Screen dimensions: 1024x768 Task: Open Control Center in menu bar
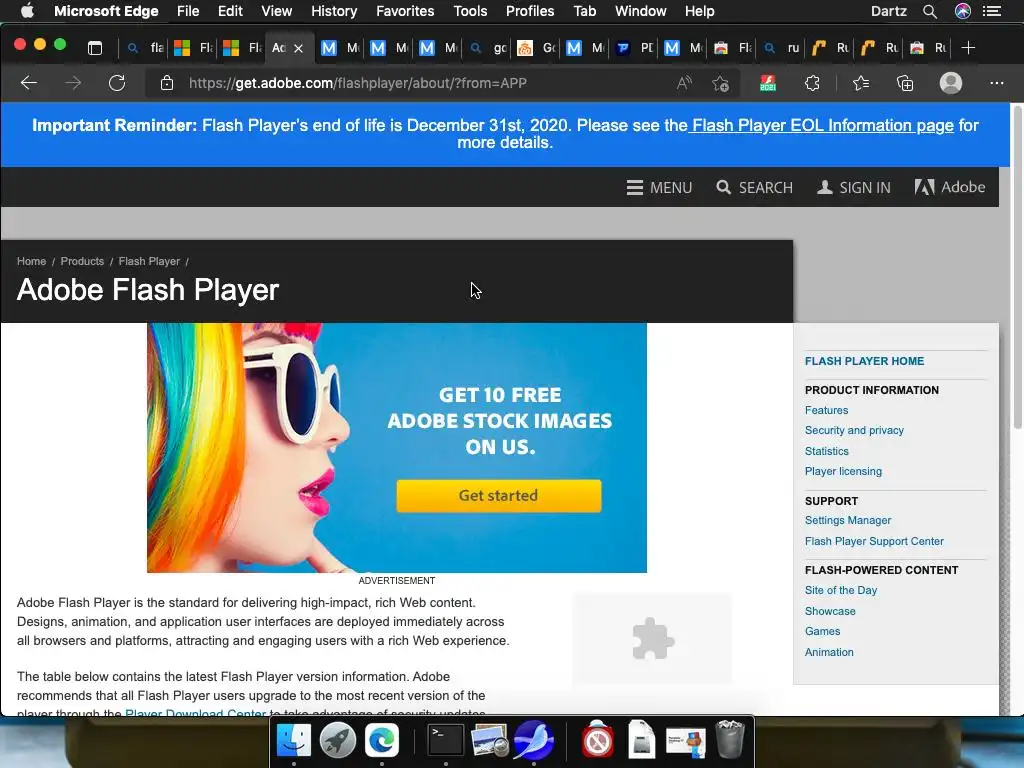(992, 11)
